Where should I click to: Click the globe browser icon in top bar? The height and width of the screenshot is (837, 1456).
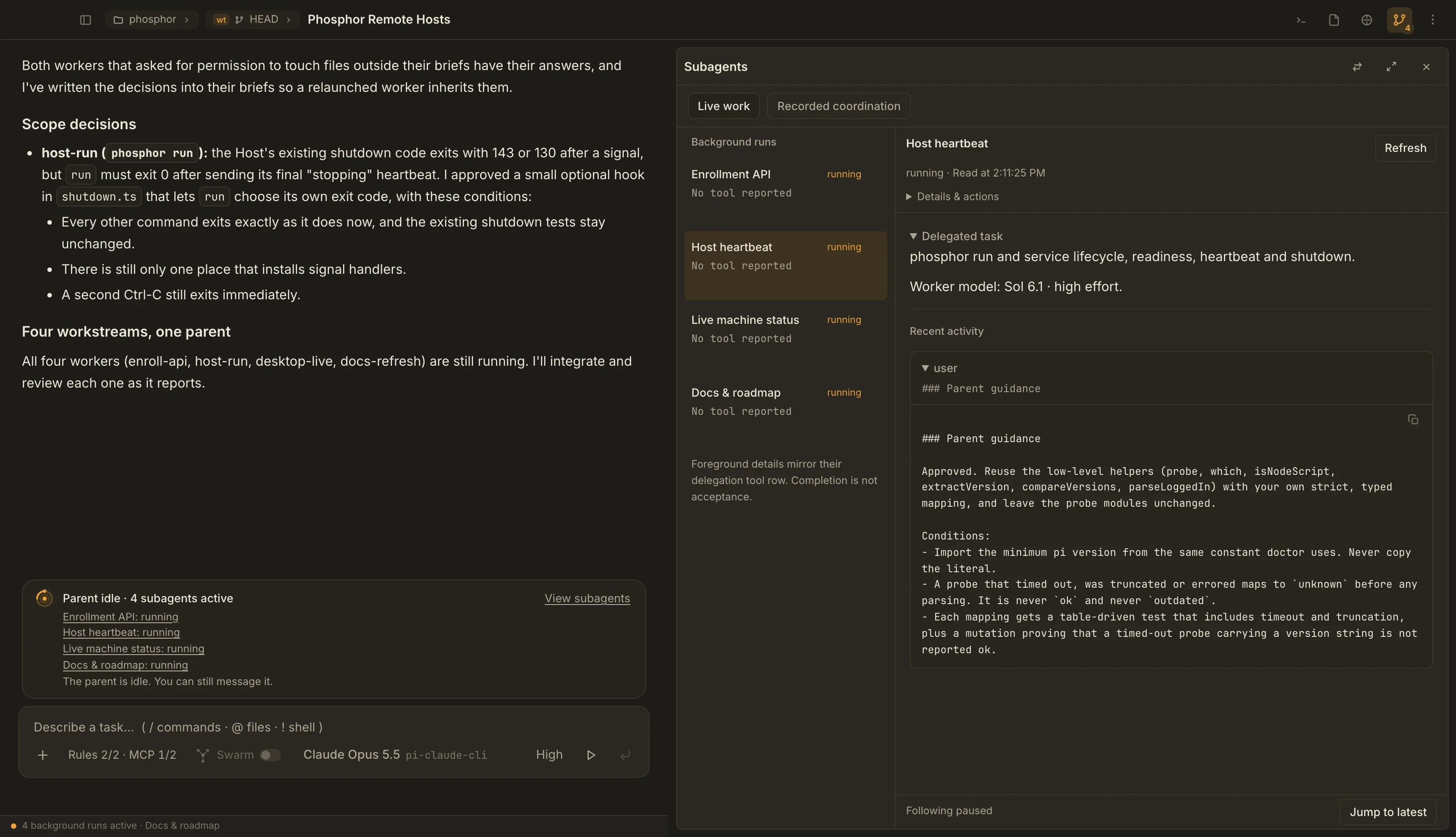point(1366,20)
